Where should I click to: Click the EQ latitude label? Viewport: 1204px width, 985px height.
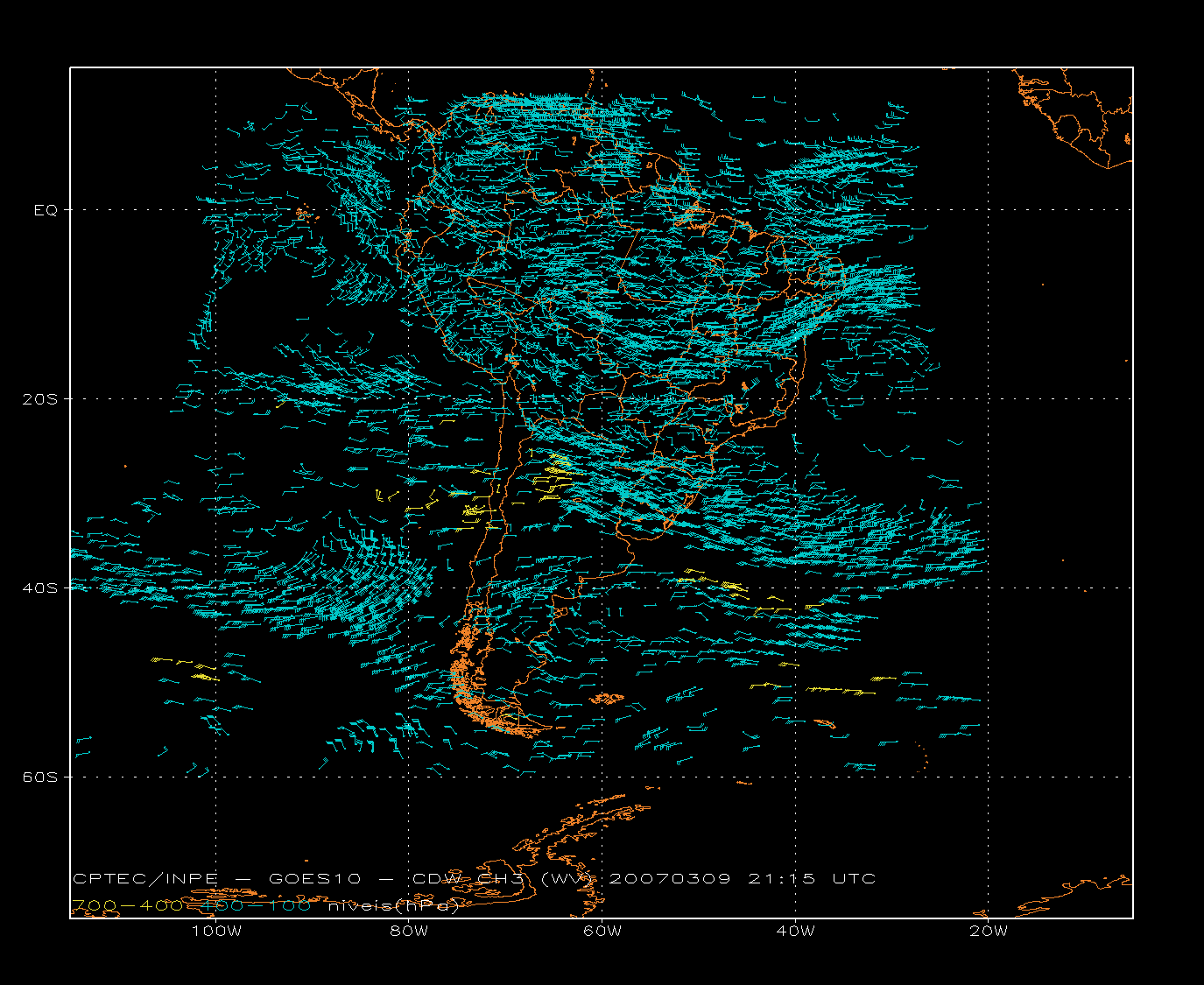(46, 210)
